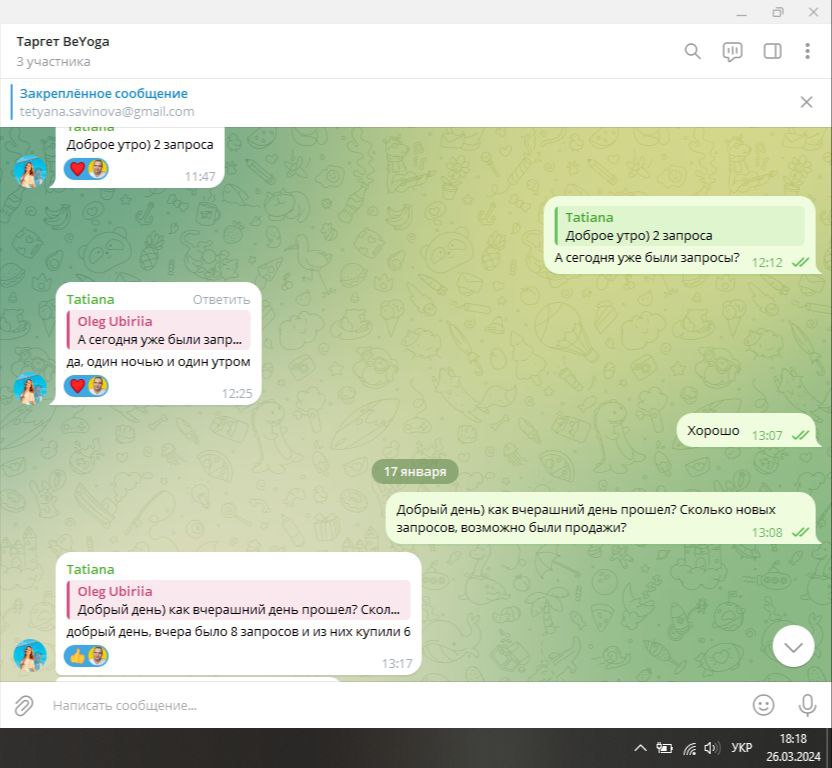Click the heart reaction on the 12:25 message
832x768 pixels.
[x=77, y=386]
